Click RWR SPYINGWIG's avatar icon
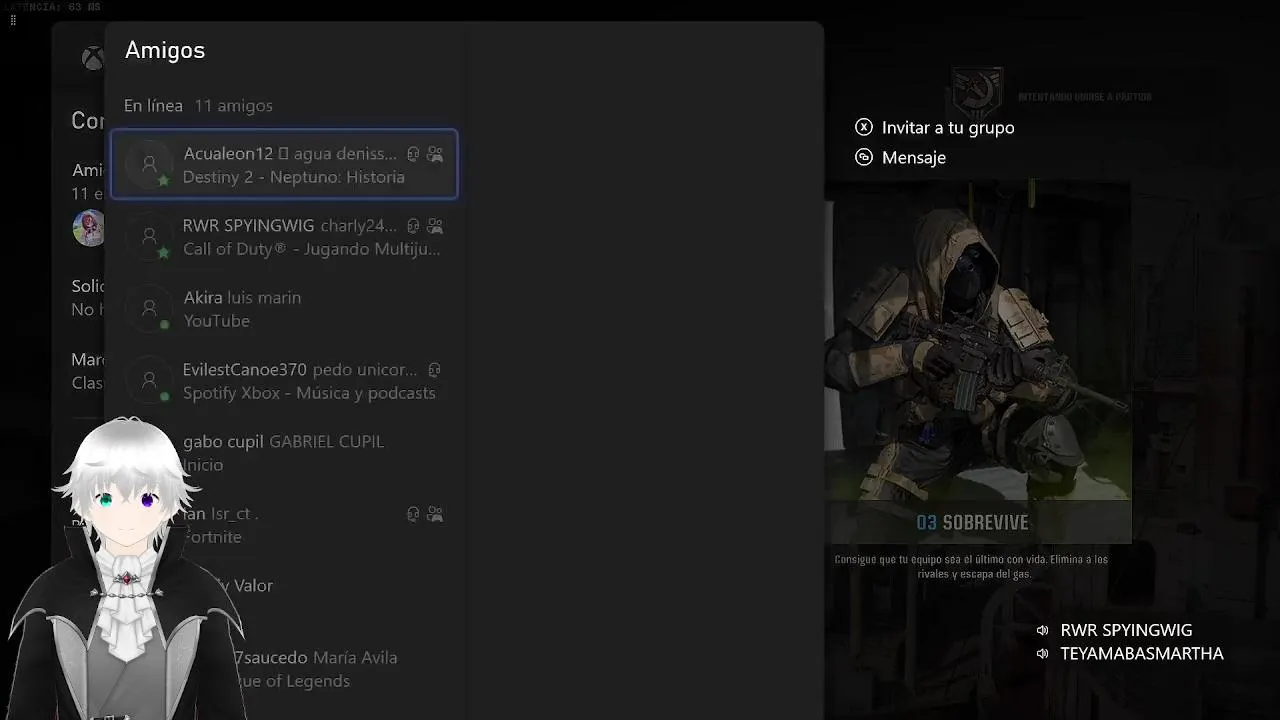The width and height of the screenshot is (1280, 720). click(149, 237)
